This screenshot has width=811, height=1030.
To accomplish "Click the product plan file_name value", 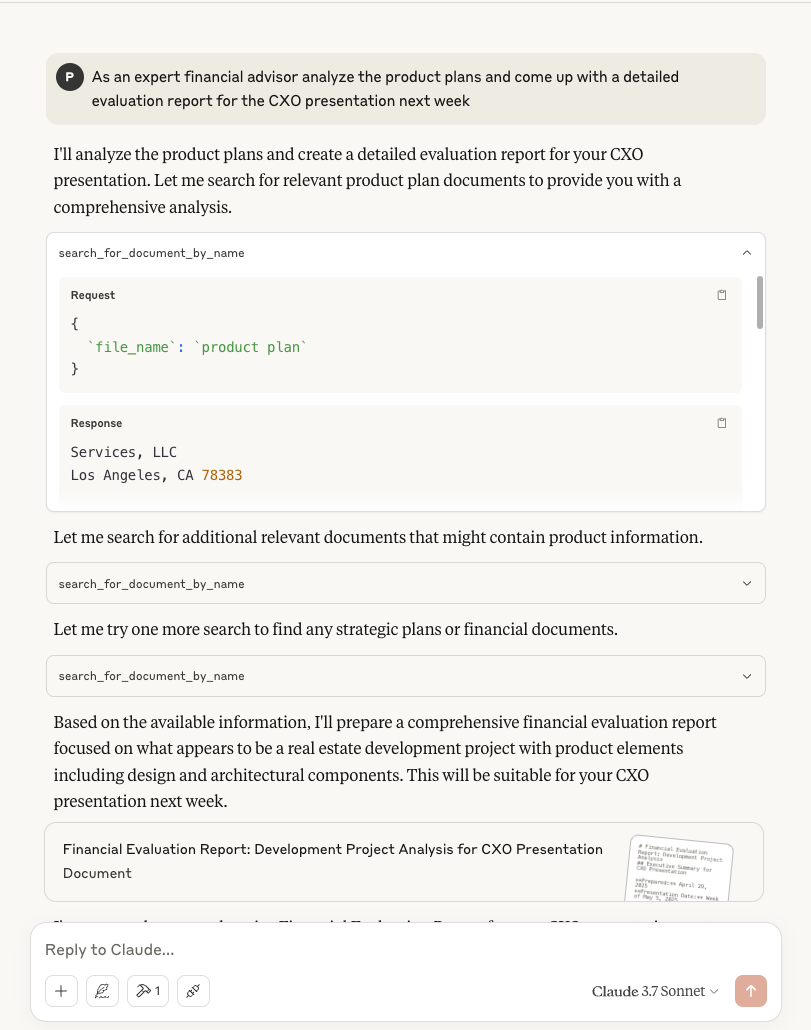I will click(x=251, y=347).
